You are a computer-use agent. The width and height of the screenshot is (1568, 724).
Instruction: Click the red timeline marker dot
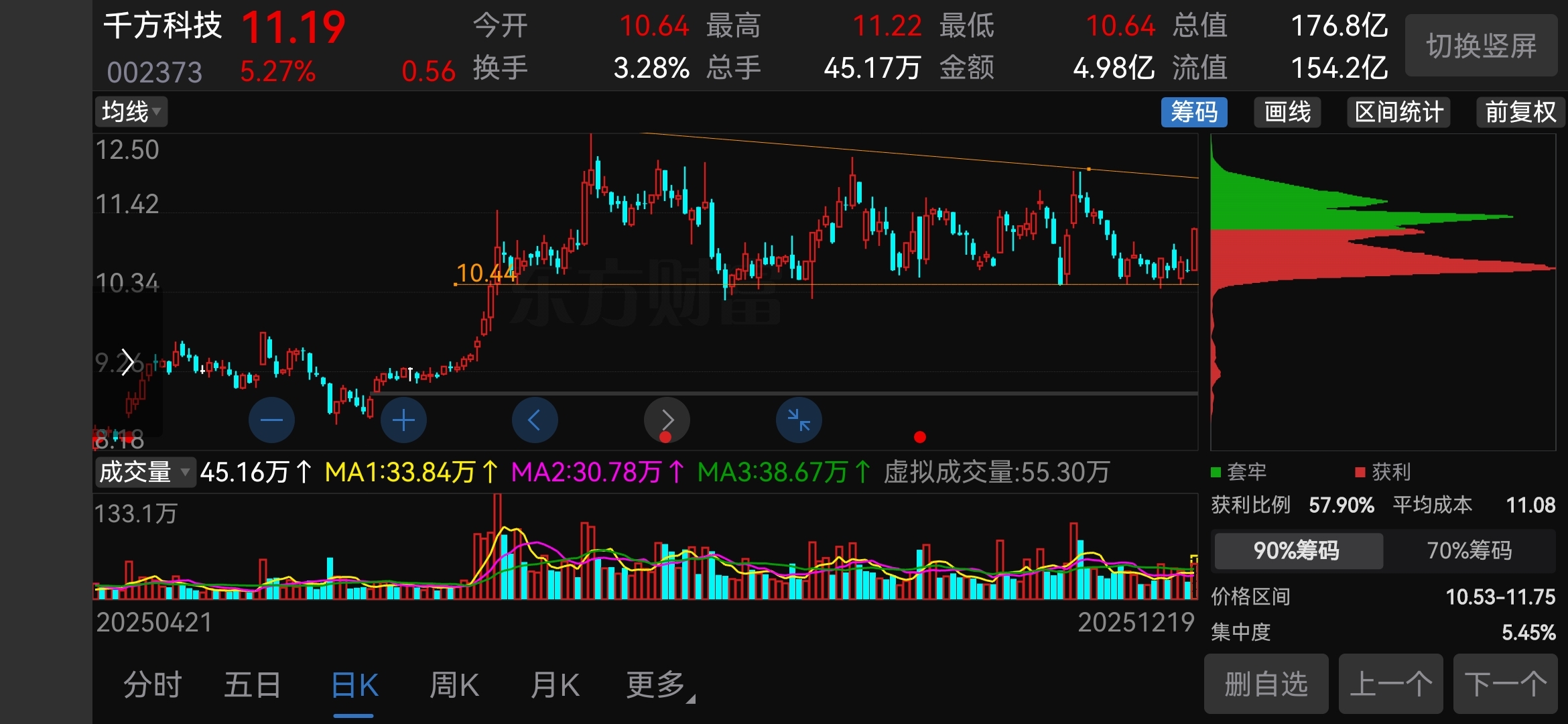pos(919,437)
